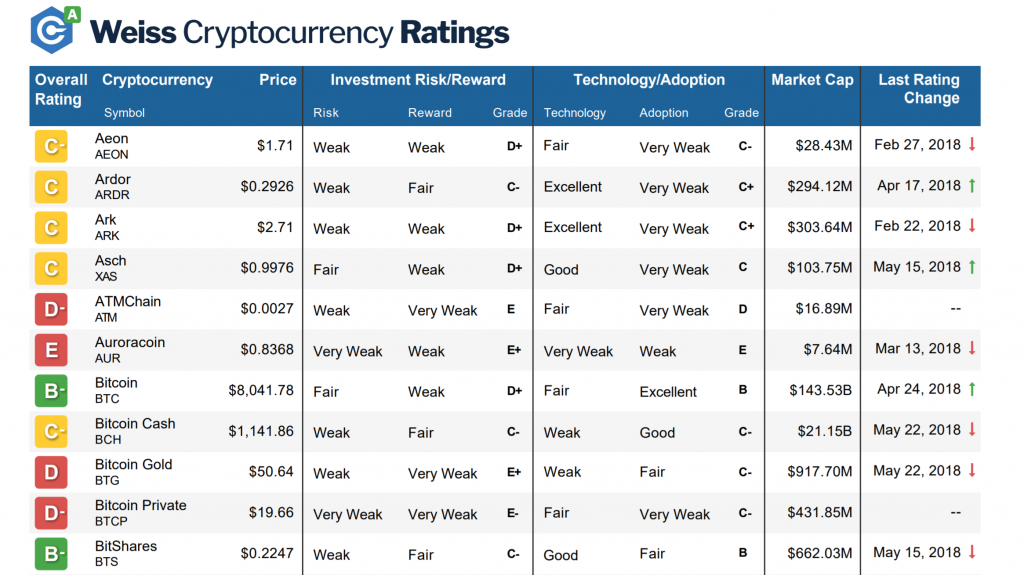
Task: Click the red down arrow beside Feb 27, 2018
Action: point(971,145)
